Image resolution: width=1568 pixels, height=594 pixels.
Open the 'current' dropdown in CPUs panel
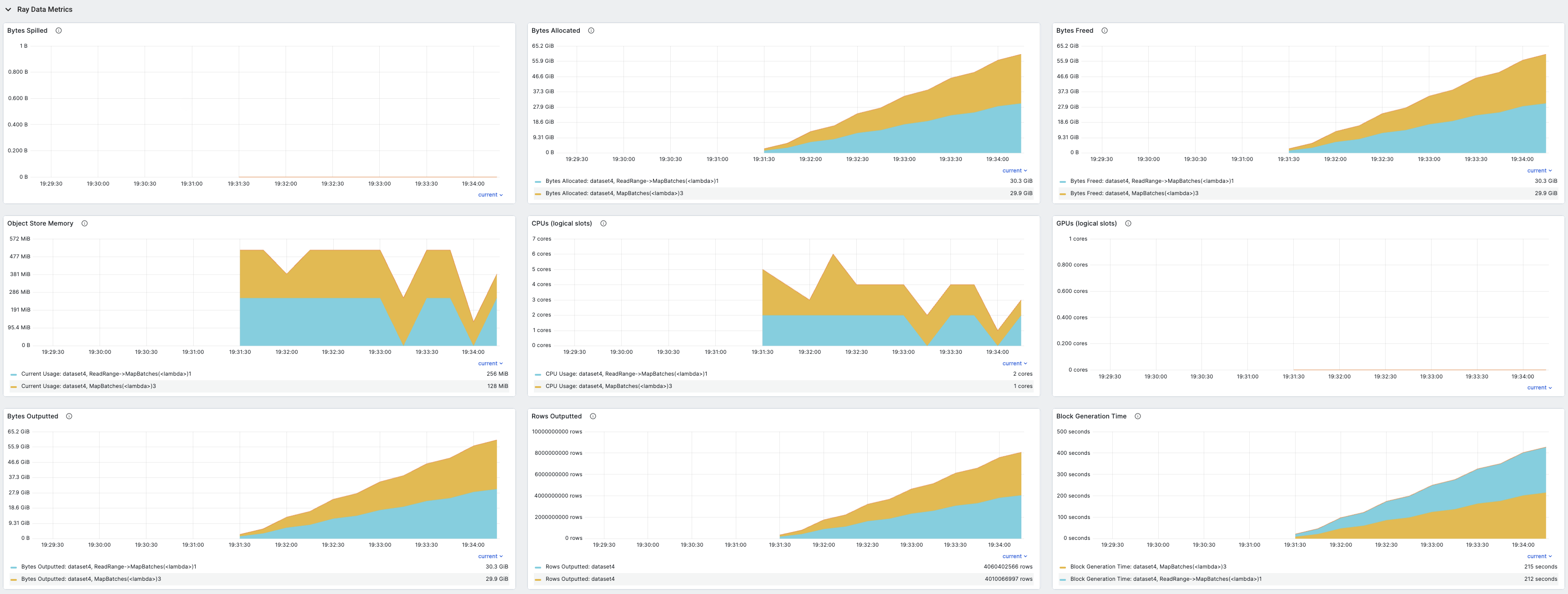point(1015,363)
